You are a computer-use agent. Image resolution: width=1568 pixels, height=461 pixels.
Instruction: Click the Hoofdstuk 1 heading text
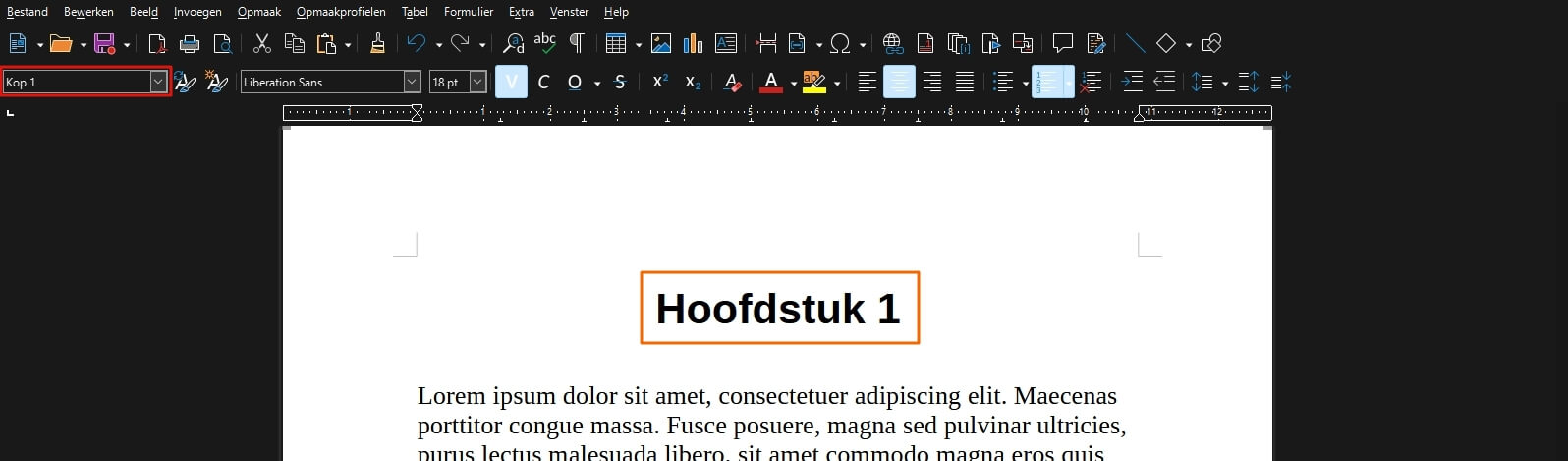(x=778, y=309)
